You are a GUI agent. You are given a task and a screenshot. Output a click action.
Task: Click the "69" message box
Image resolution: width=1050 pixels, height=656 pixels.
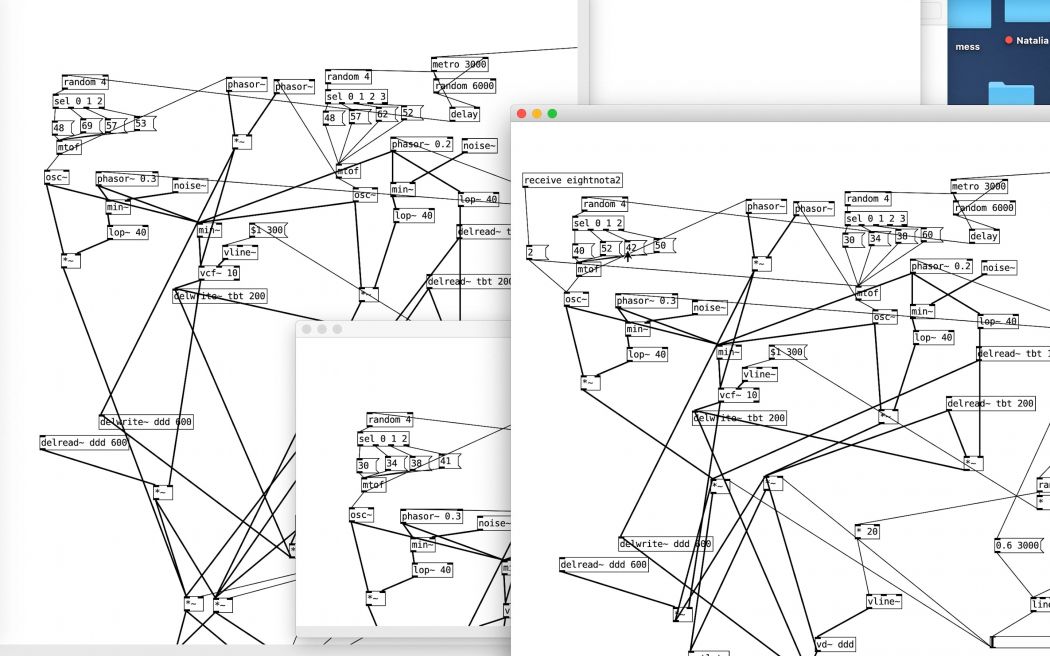click(x=90, y=126)
